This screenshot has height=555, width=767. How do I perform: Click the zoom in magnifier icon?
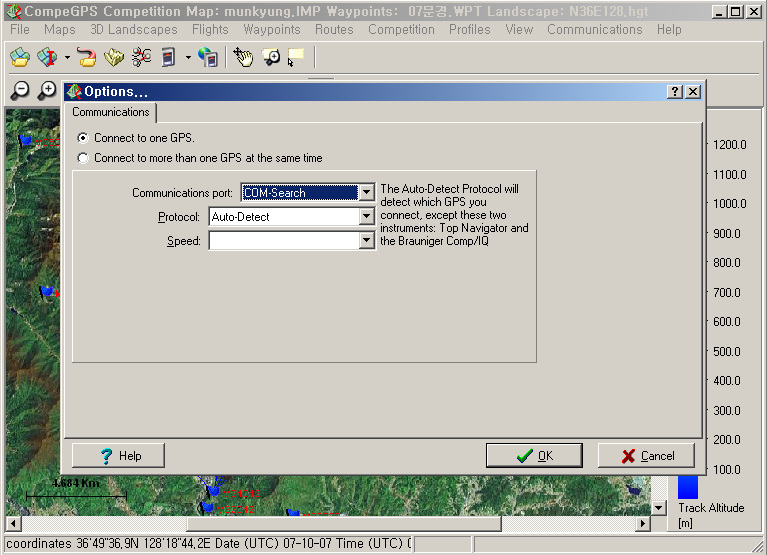47,90
